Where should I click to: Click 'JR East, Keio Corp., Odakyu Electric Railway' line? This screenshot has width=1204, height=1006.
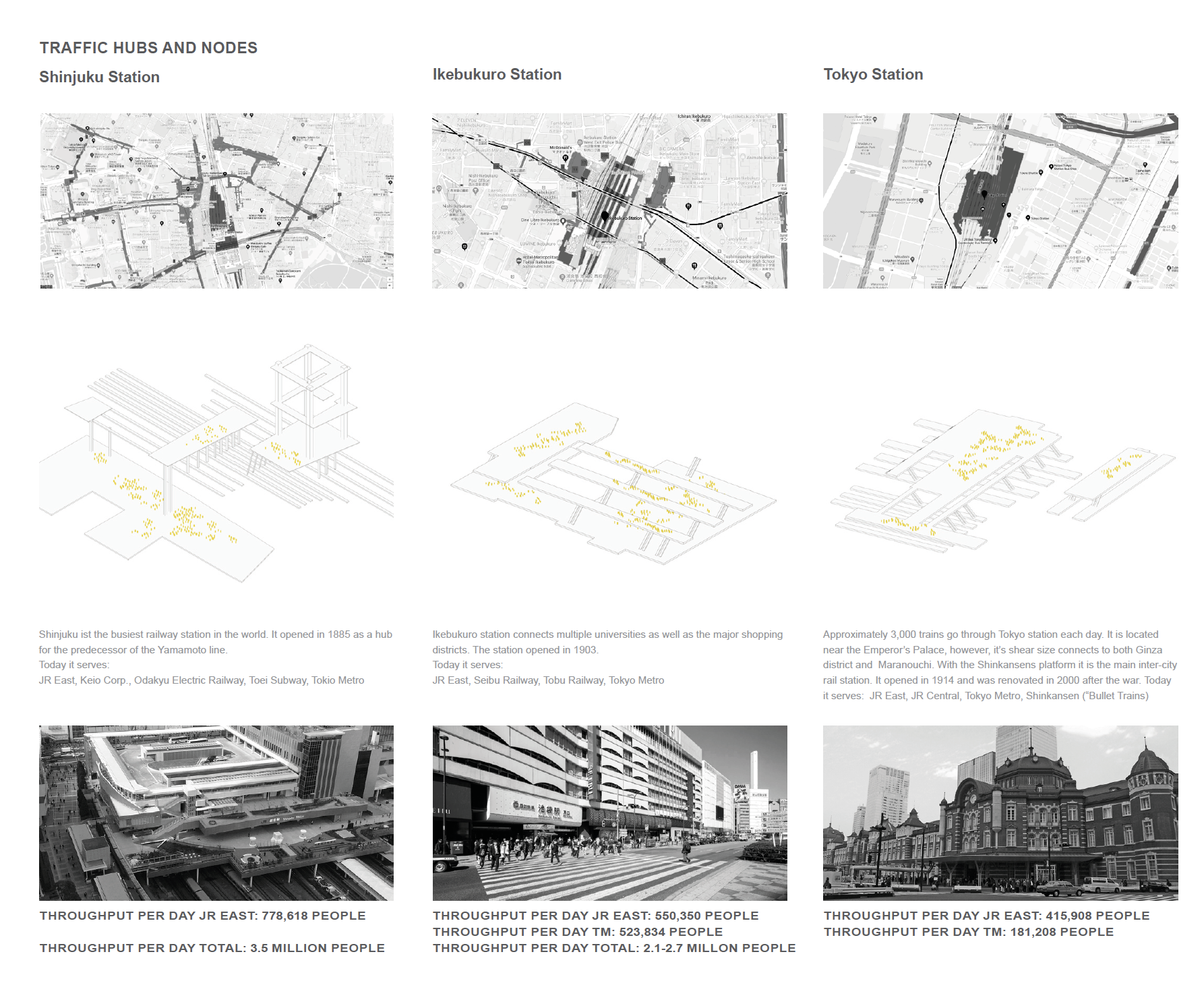(x=202, y=680)
